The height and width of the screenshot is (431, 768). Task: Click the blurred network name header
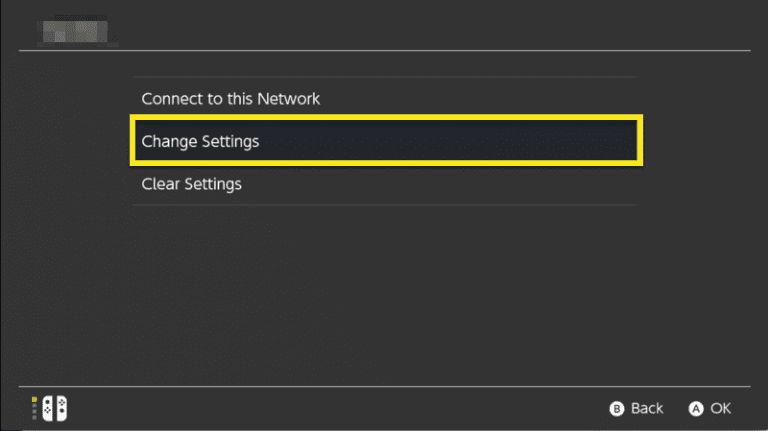click(75, 31)
